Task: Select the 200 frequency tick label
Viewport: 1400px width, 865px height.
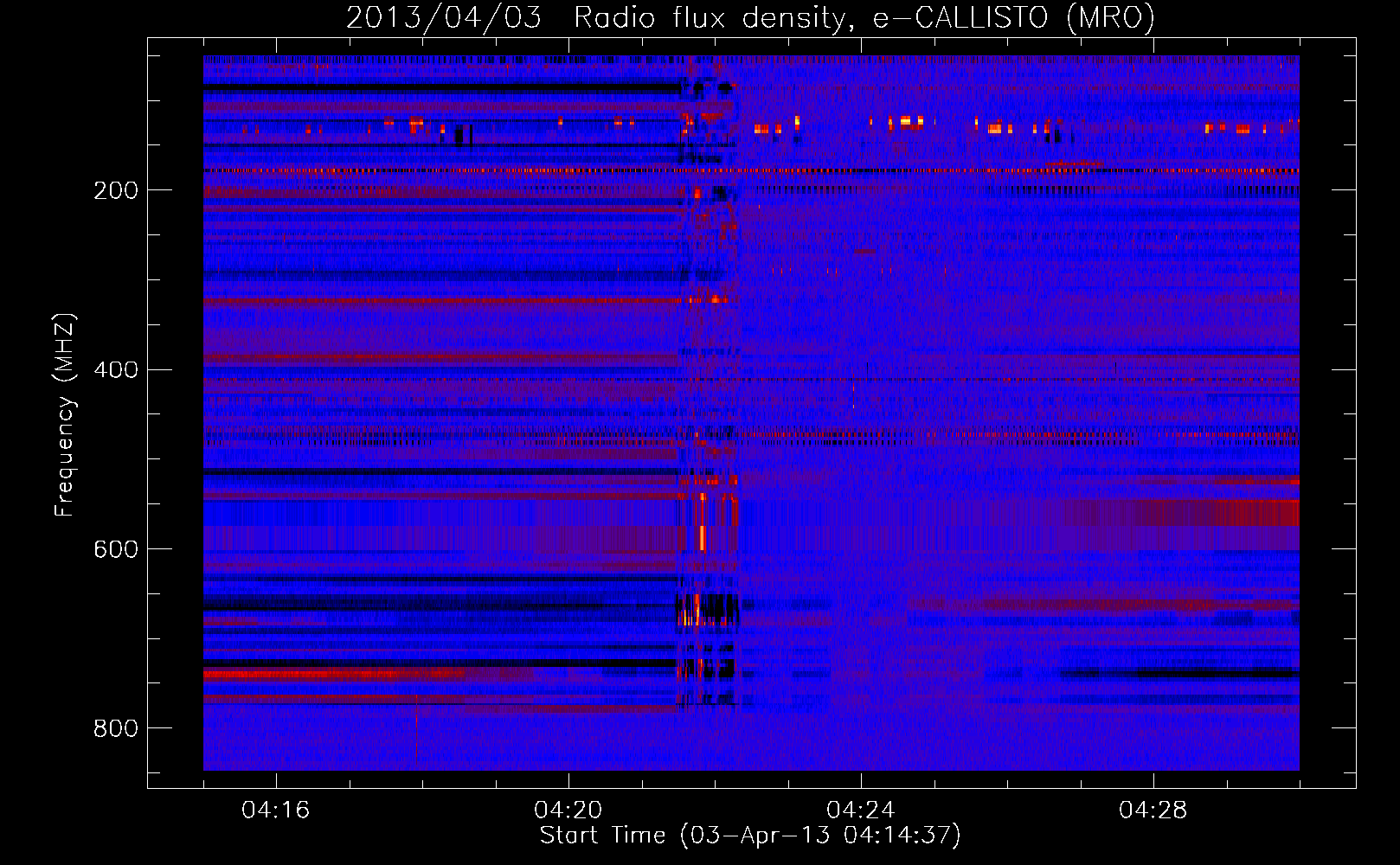Action: 116,190
